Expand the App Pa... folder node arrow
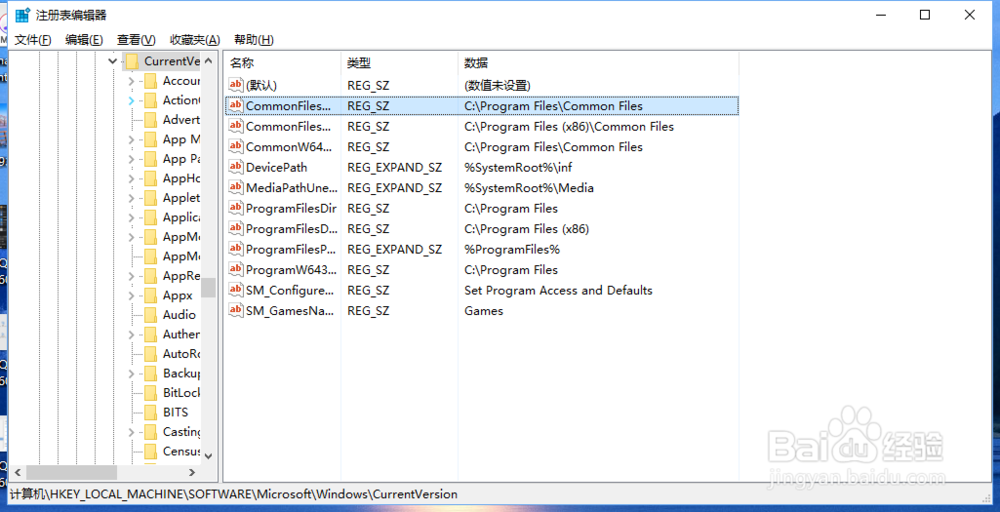1000x512 pixels. [x=131, y=159]
